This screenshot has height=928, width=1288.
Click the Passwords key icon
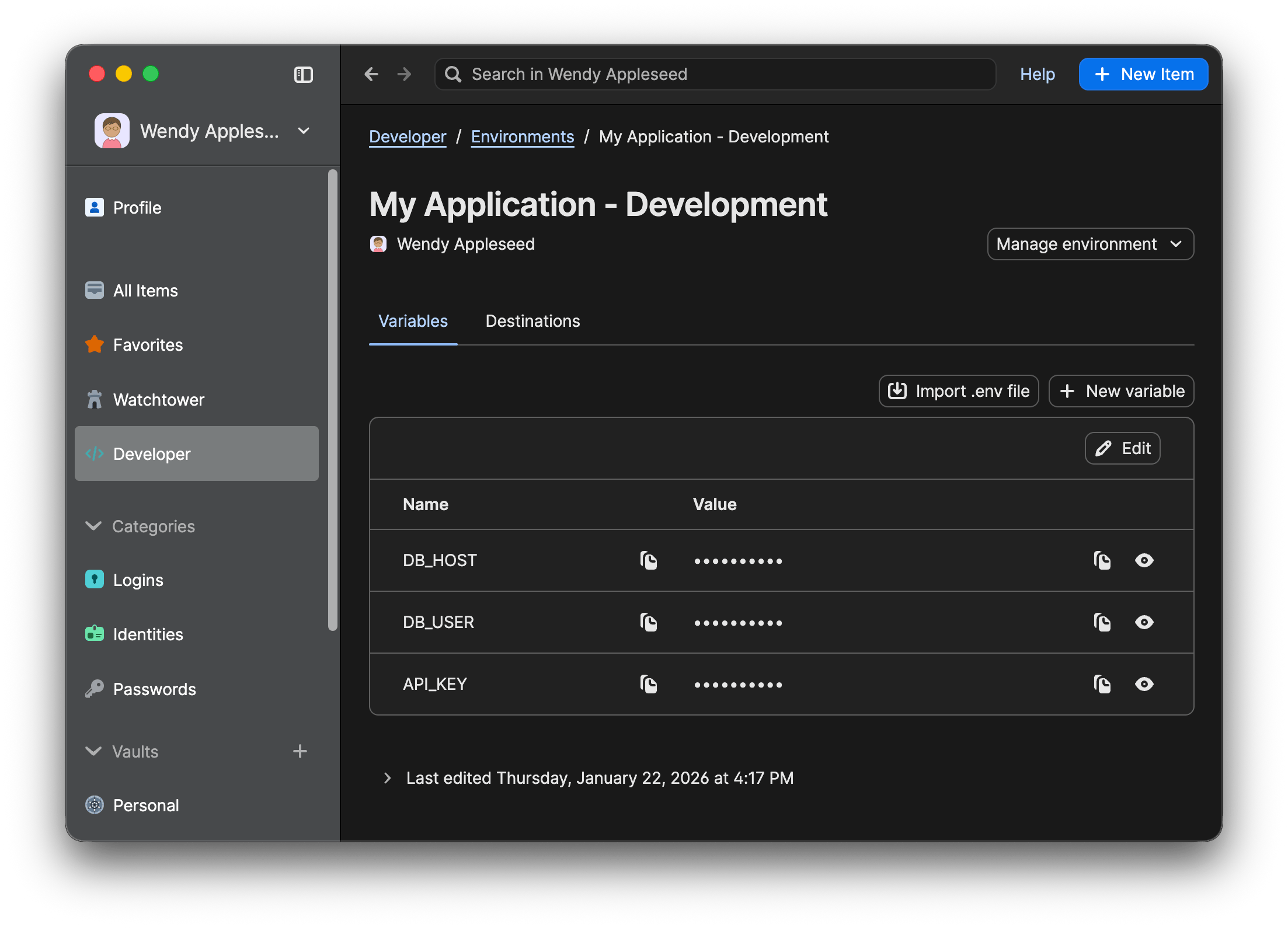(x=95, y=689)
